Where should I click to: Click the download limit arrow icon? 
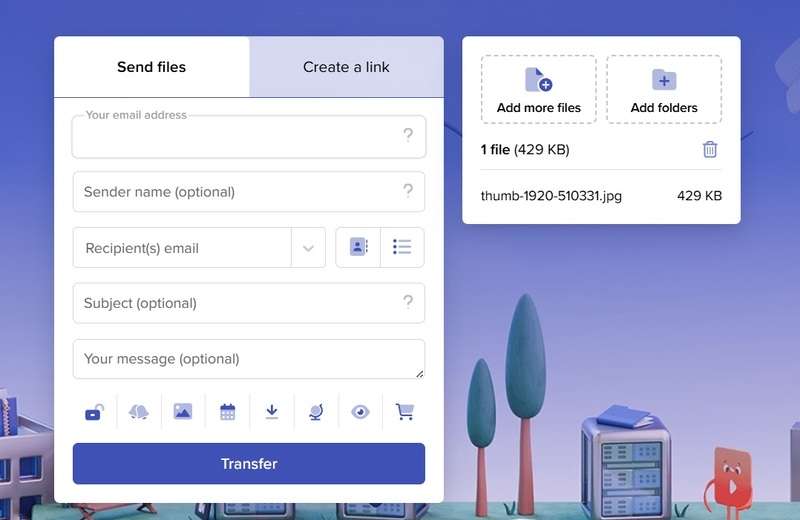tap(271, 411)
